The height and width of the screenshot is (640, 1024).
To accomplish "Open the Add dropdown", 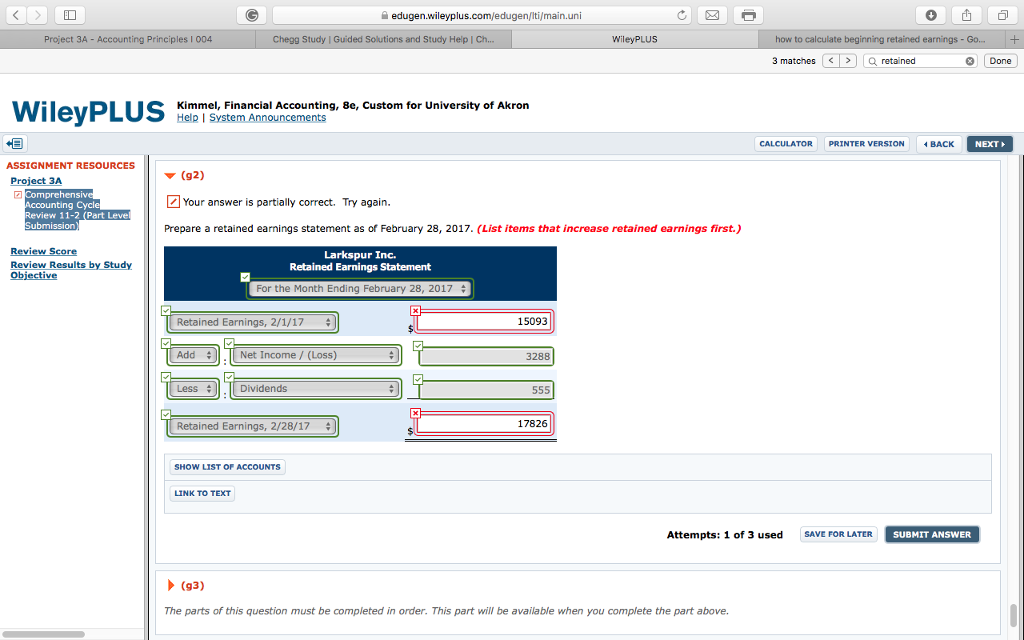I will point(193,355).
